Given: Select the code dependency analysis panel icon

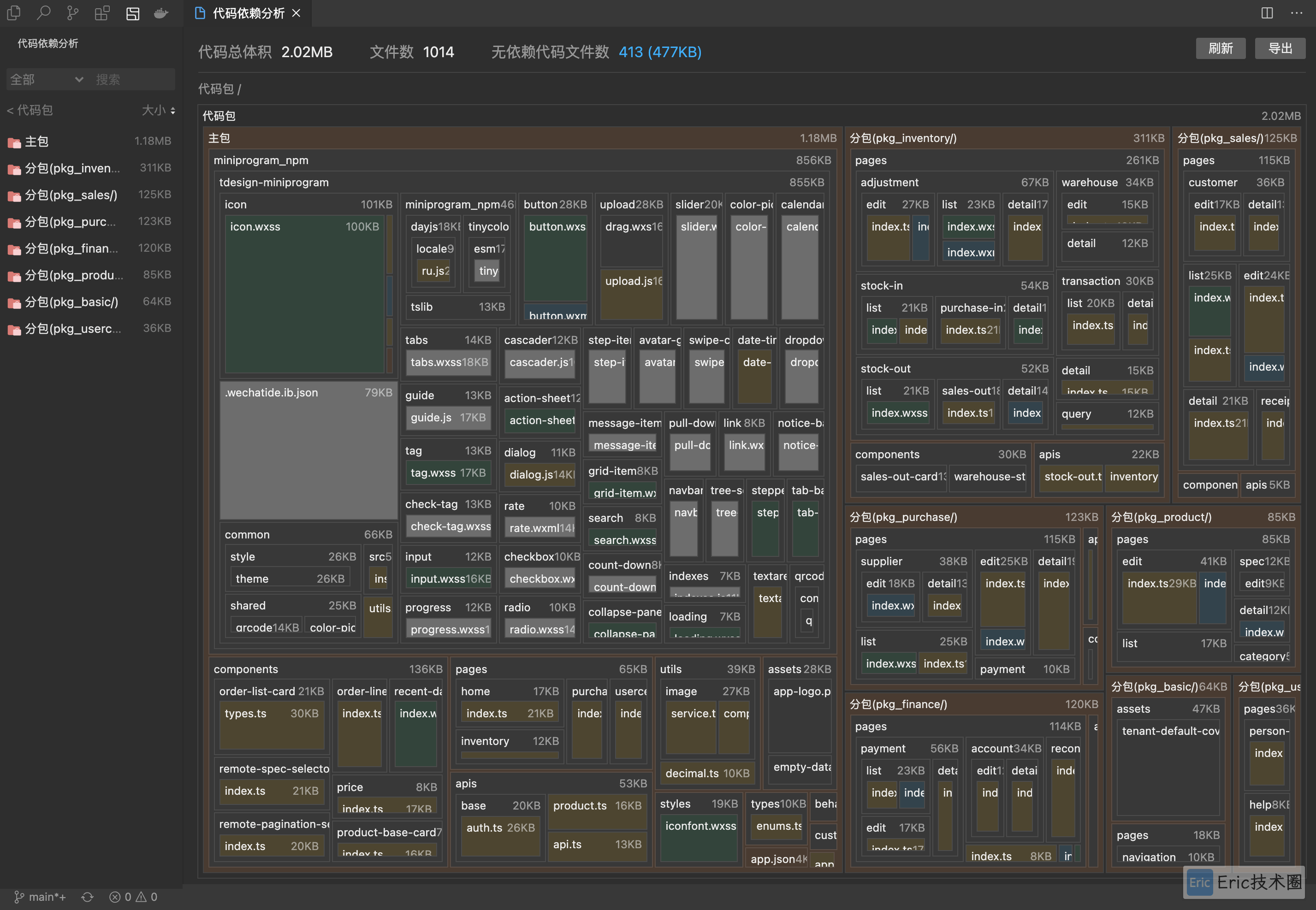Looking at the screenshot, I should [x=132, y=13].
